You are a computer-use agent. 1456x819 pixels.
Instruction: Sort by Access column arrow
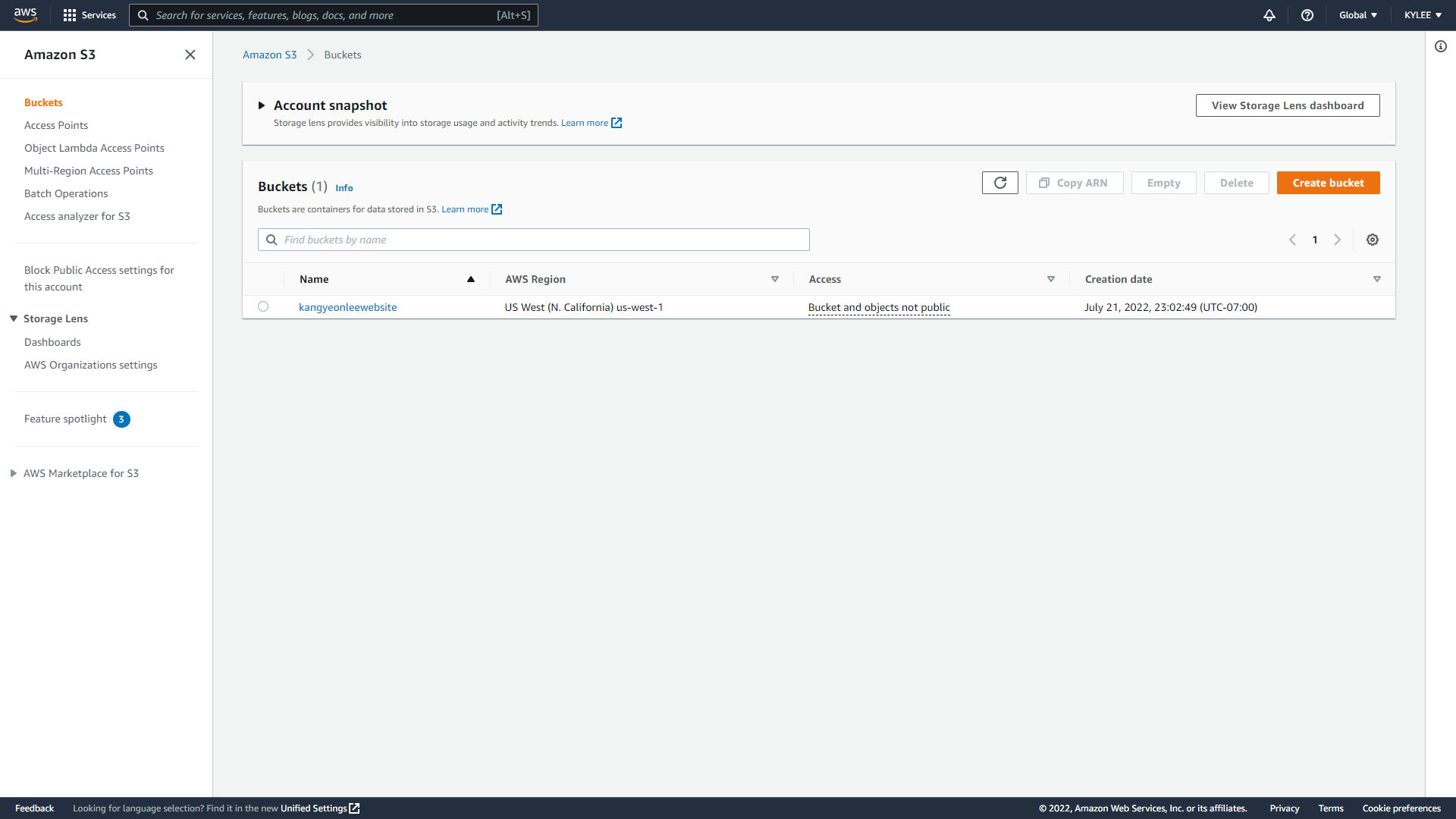tap(1051, 279)
